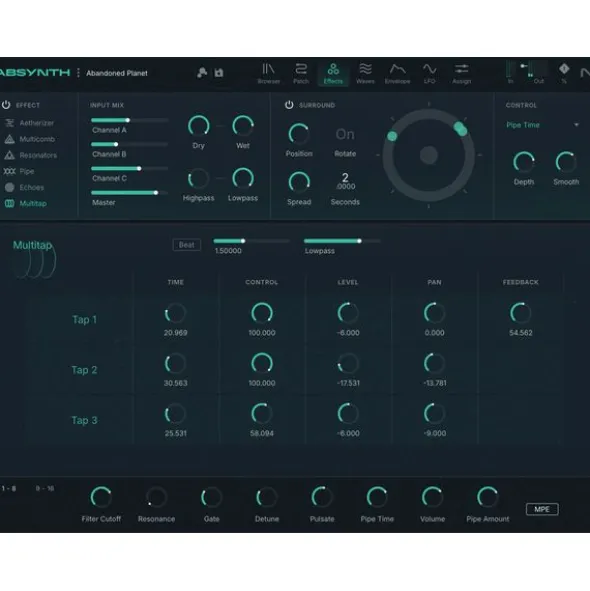590x591 pixels.
Task: Click the Pulsate macro knob
Action: pos(322,497)
